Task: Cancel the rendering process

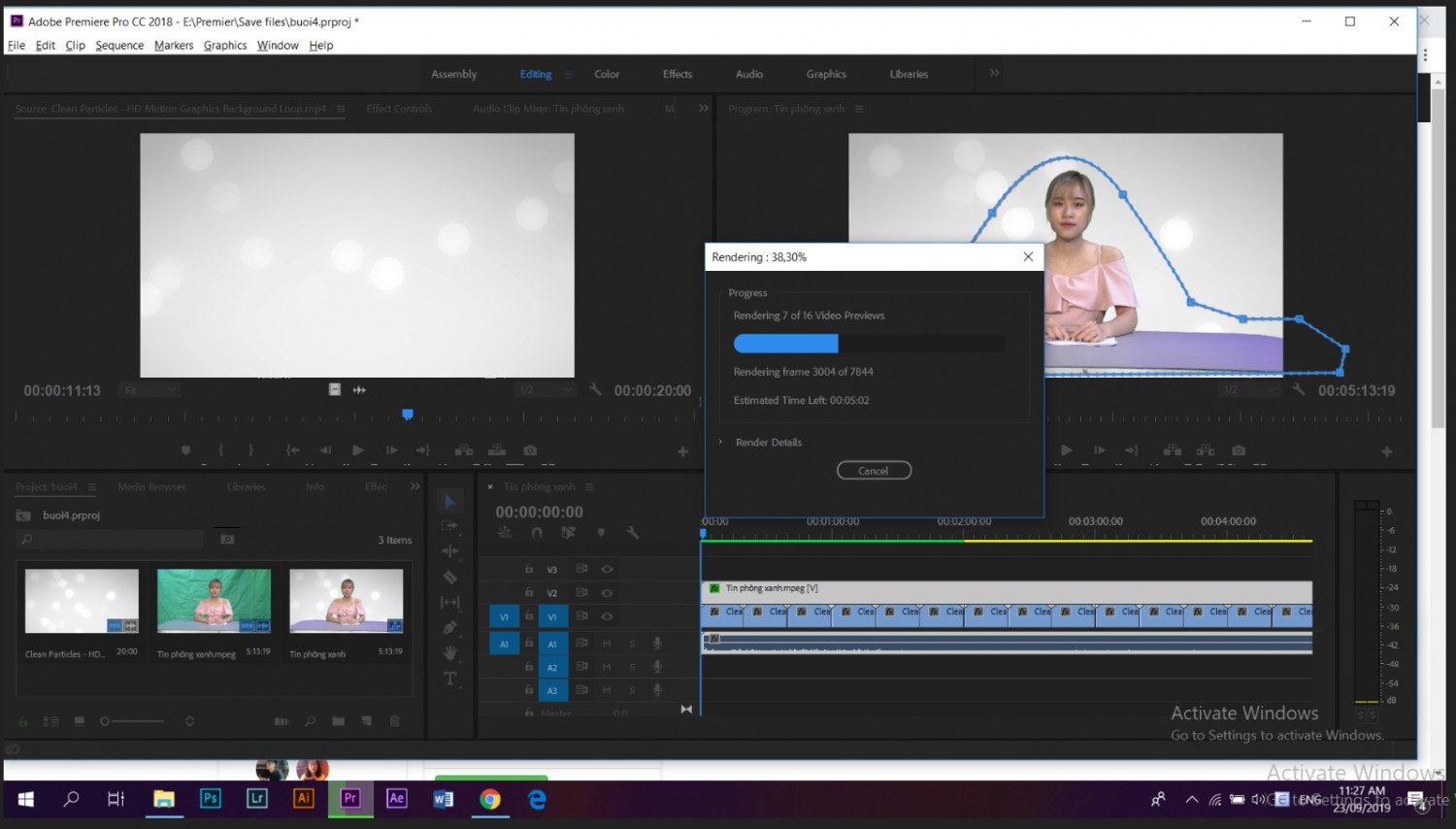Action: (x=874, y=471)
